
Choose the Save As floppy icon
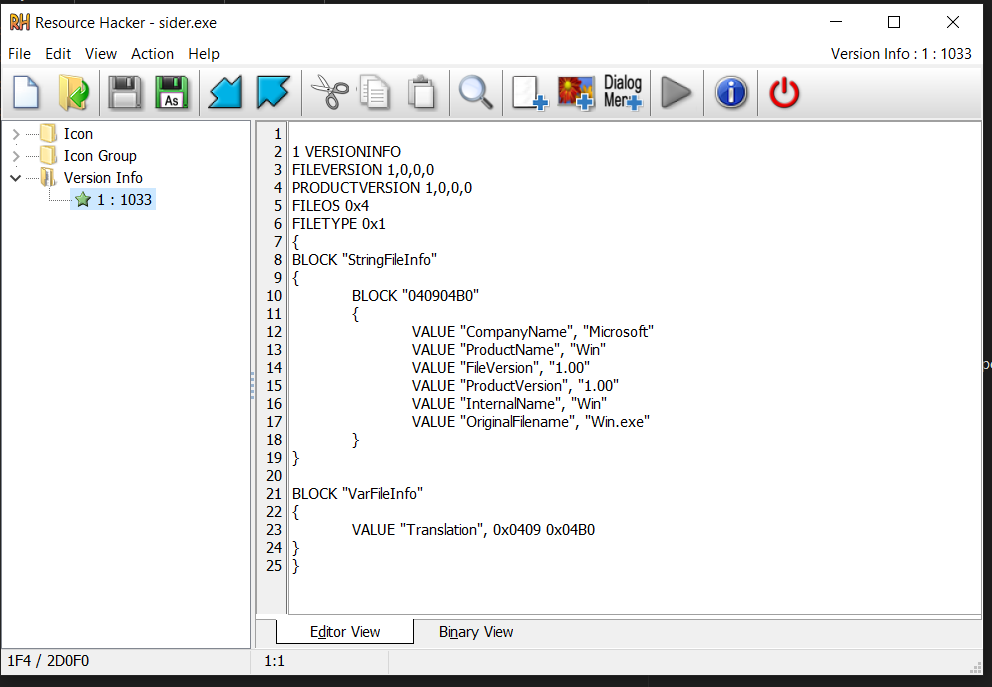pyautogui.click(x=172, y=92)
